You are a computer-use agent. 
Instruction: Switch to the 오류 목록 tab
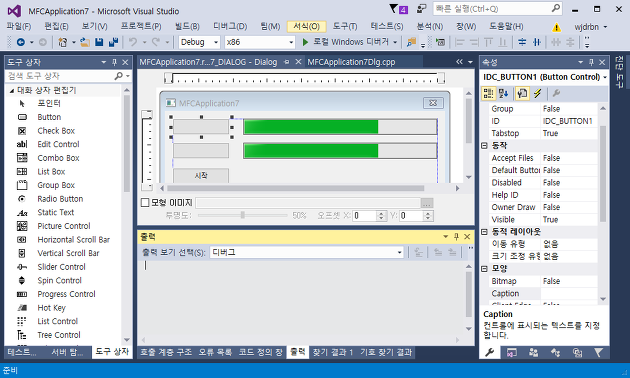click(x=215, y=352)
